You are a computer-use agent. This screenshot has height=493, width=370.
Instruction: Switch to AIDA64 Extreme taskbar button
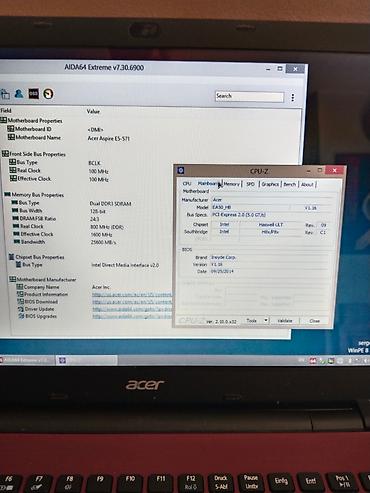tap(27, 360)
